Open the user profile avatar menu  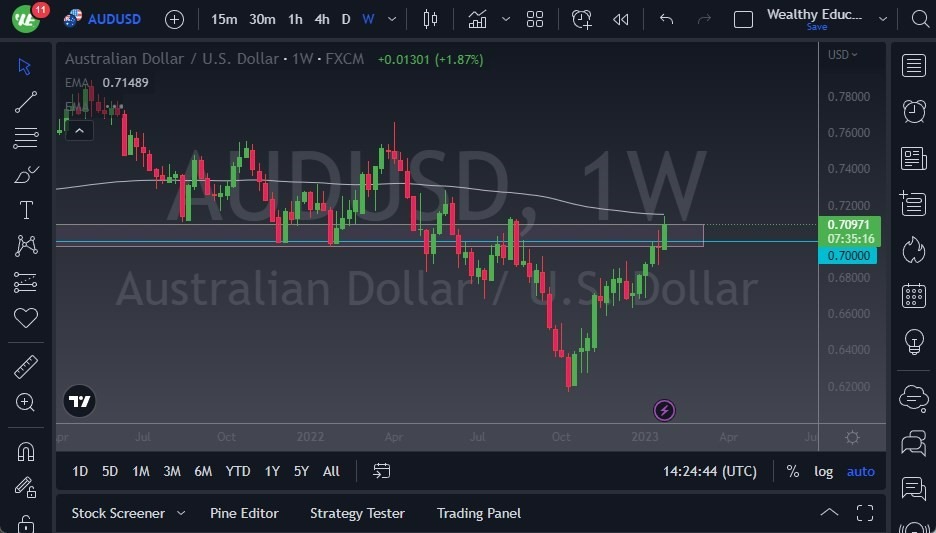pos(26,19)
